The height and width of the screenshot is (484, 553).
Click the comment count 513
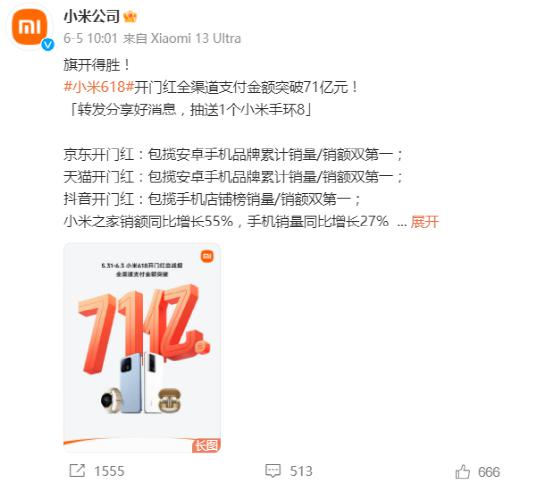point(301,471)
